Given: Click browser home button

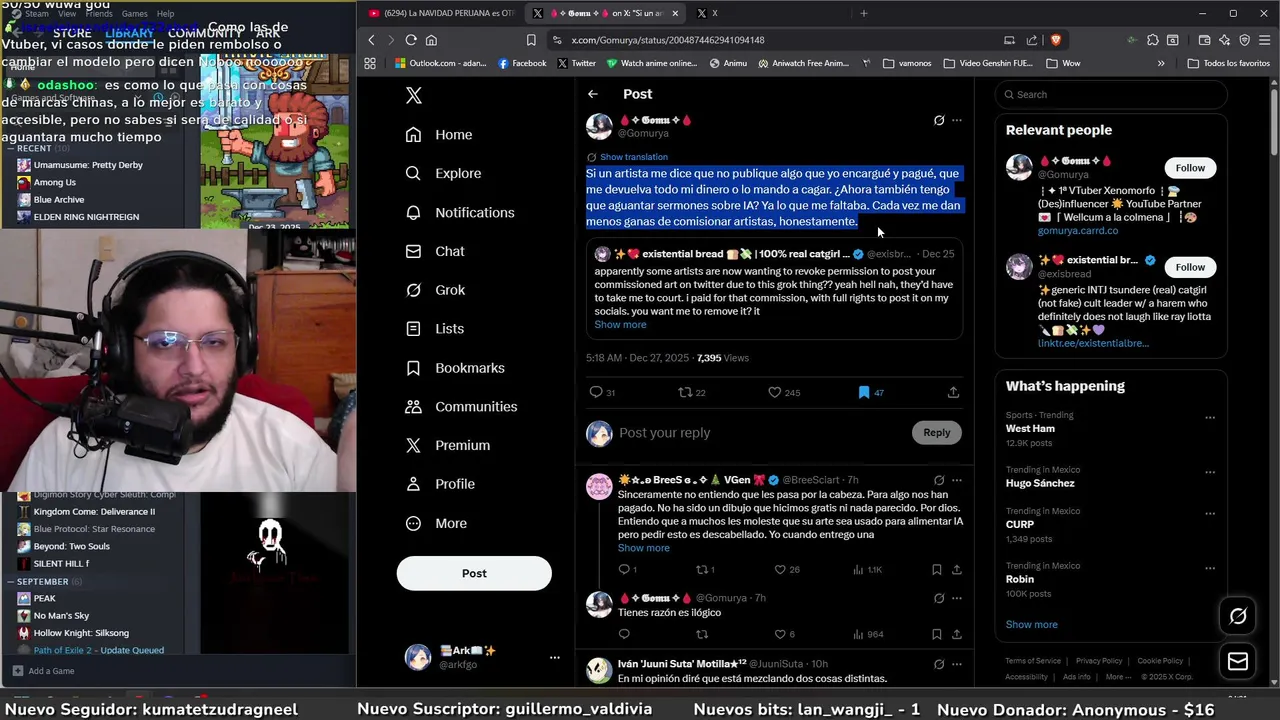Looking at the screenshot, I should (432, 40).
